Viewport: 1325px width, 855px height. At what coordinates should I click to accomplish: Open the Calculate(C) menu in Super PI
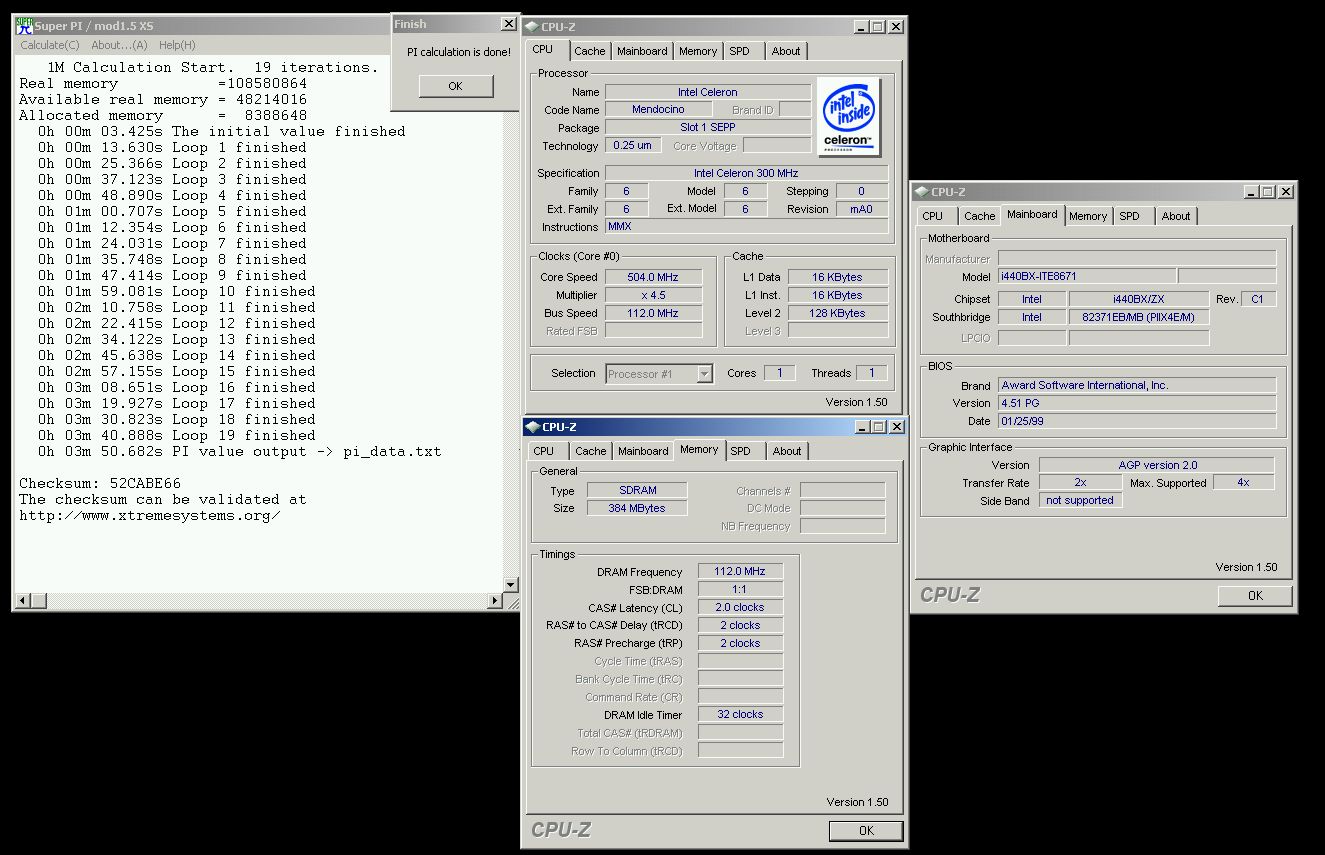[50, 45]
